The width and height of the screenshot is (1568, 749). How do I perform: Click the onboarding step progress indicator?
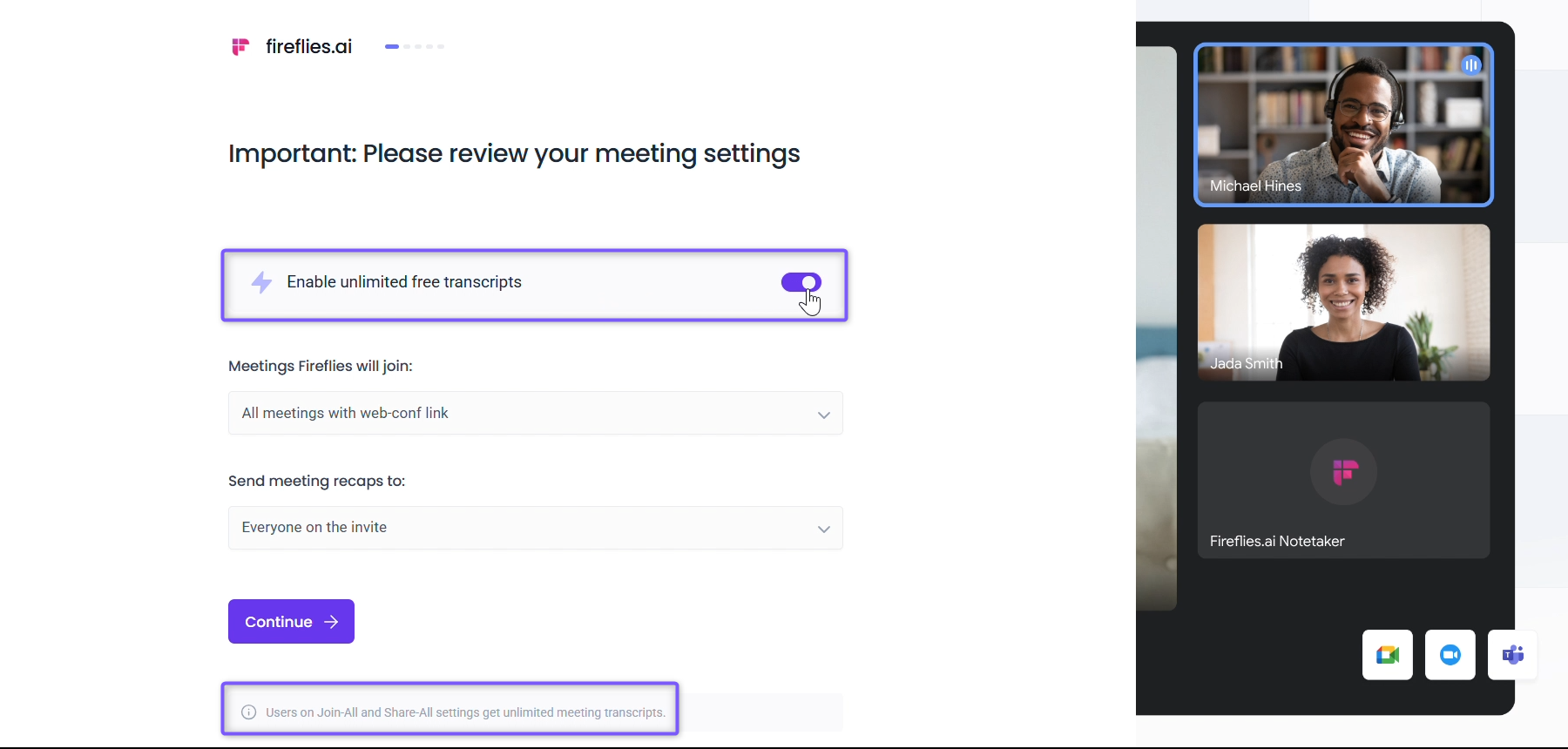coord(415,47)
